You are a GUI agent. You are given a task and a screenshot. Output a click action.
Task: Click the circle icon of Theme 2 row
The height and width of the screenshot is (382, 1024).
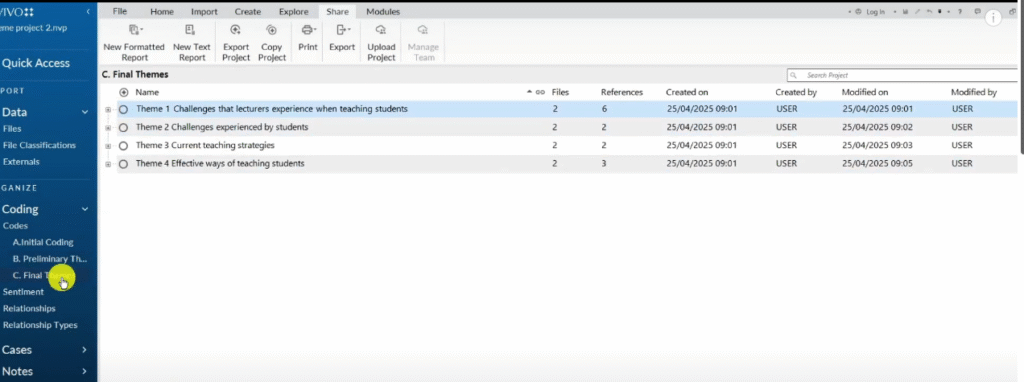(123, 128)
